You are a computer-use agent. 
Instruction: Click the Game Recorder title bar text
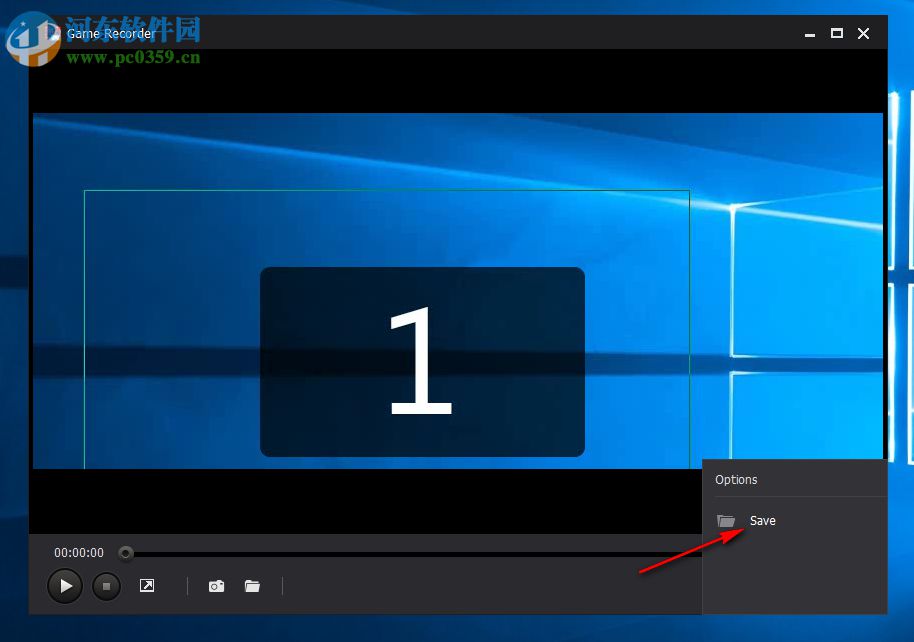(110, 33)
